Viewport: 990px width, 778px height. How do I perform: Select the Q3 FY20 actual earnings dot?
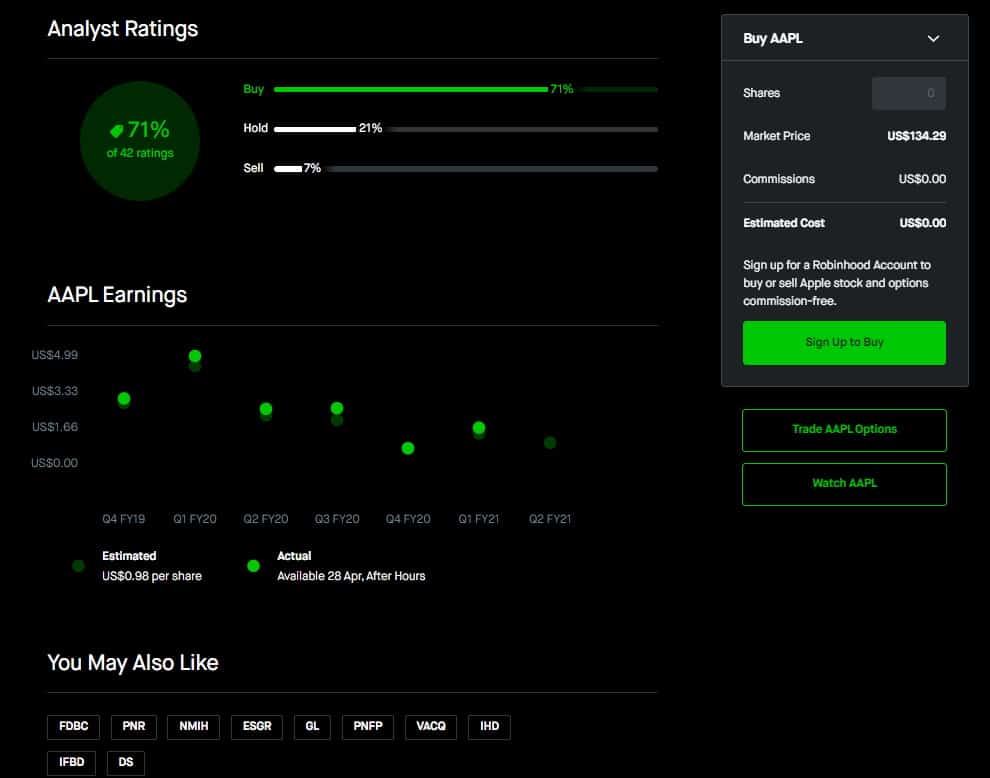pos(337,408)
